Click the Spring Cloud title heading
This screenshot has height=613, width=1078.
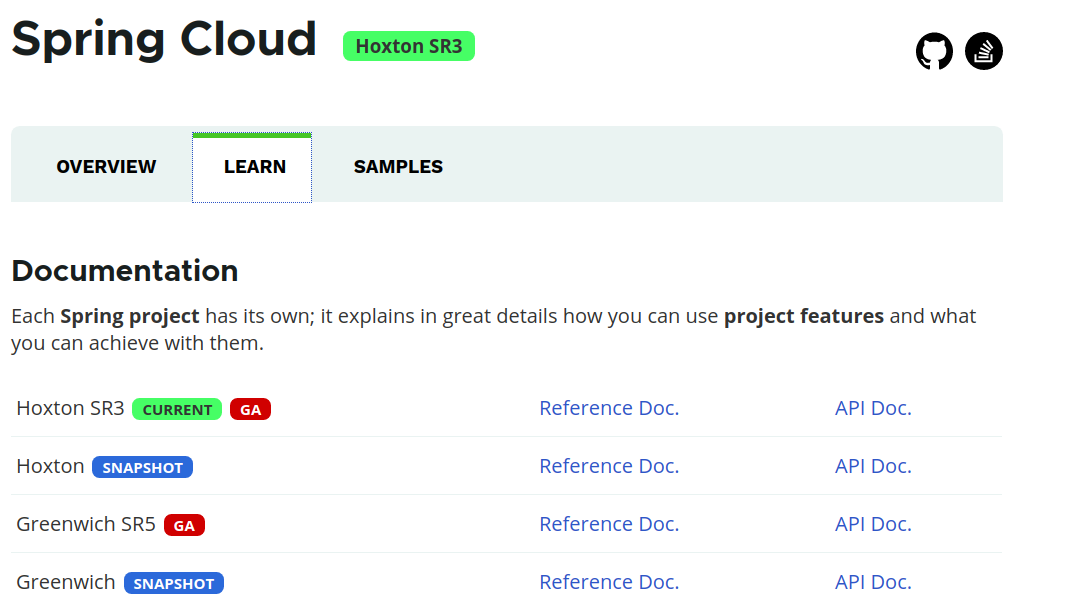[164, 40]
